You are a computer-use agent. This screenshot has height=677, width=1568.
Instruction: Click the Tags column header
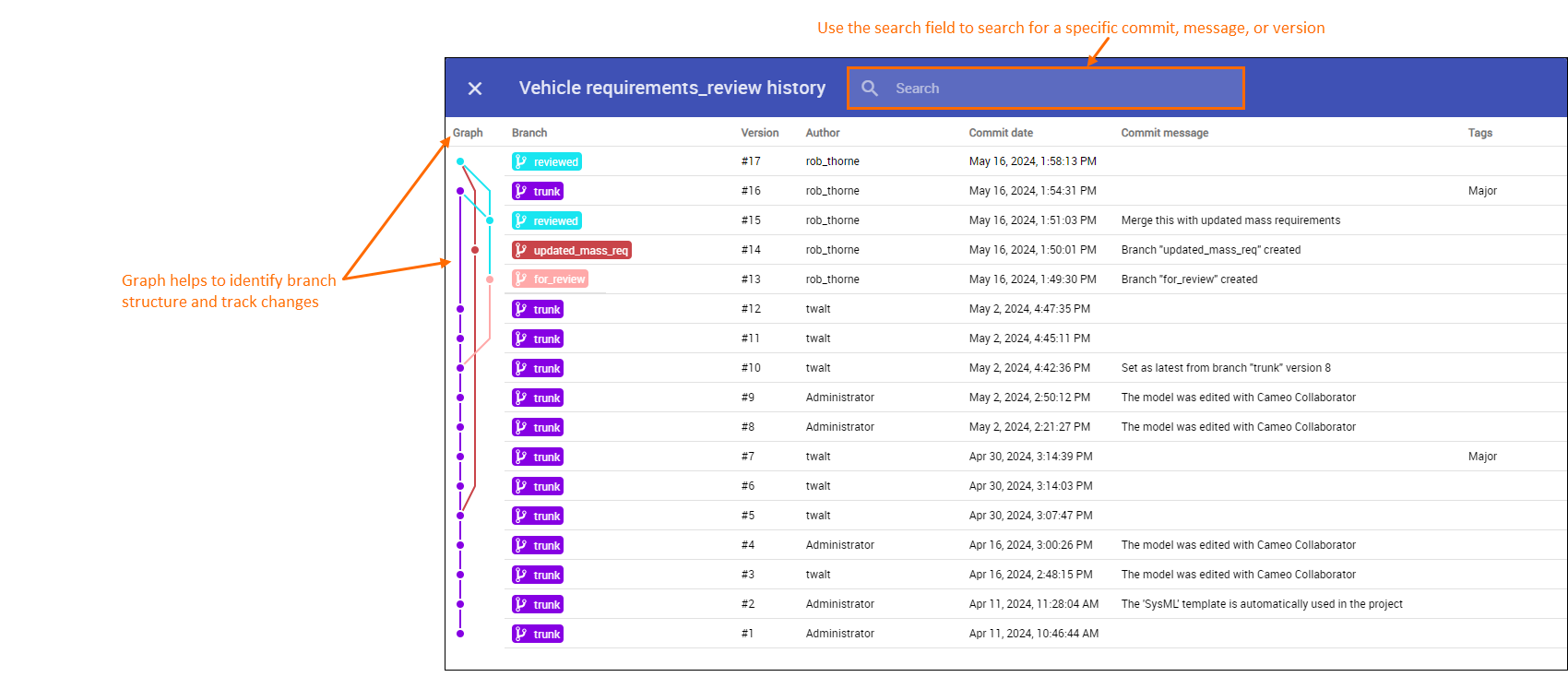(1479, 133)
